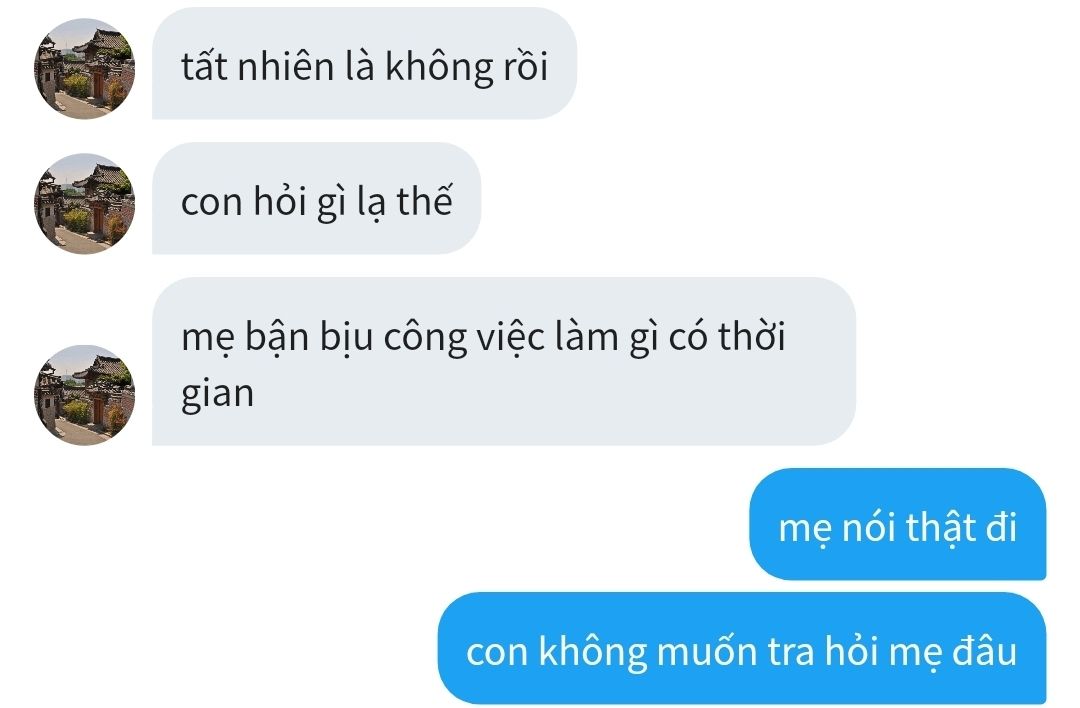
Task: Click the word "tất" at first message start
Action: (204, 67)
